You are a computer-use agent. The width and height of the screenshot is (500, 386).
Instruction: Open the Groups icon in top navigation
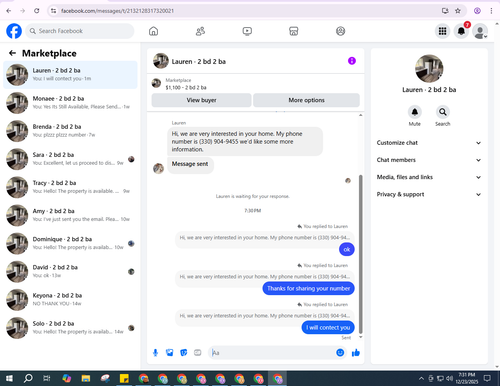(340, 31)
